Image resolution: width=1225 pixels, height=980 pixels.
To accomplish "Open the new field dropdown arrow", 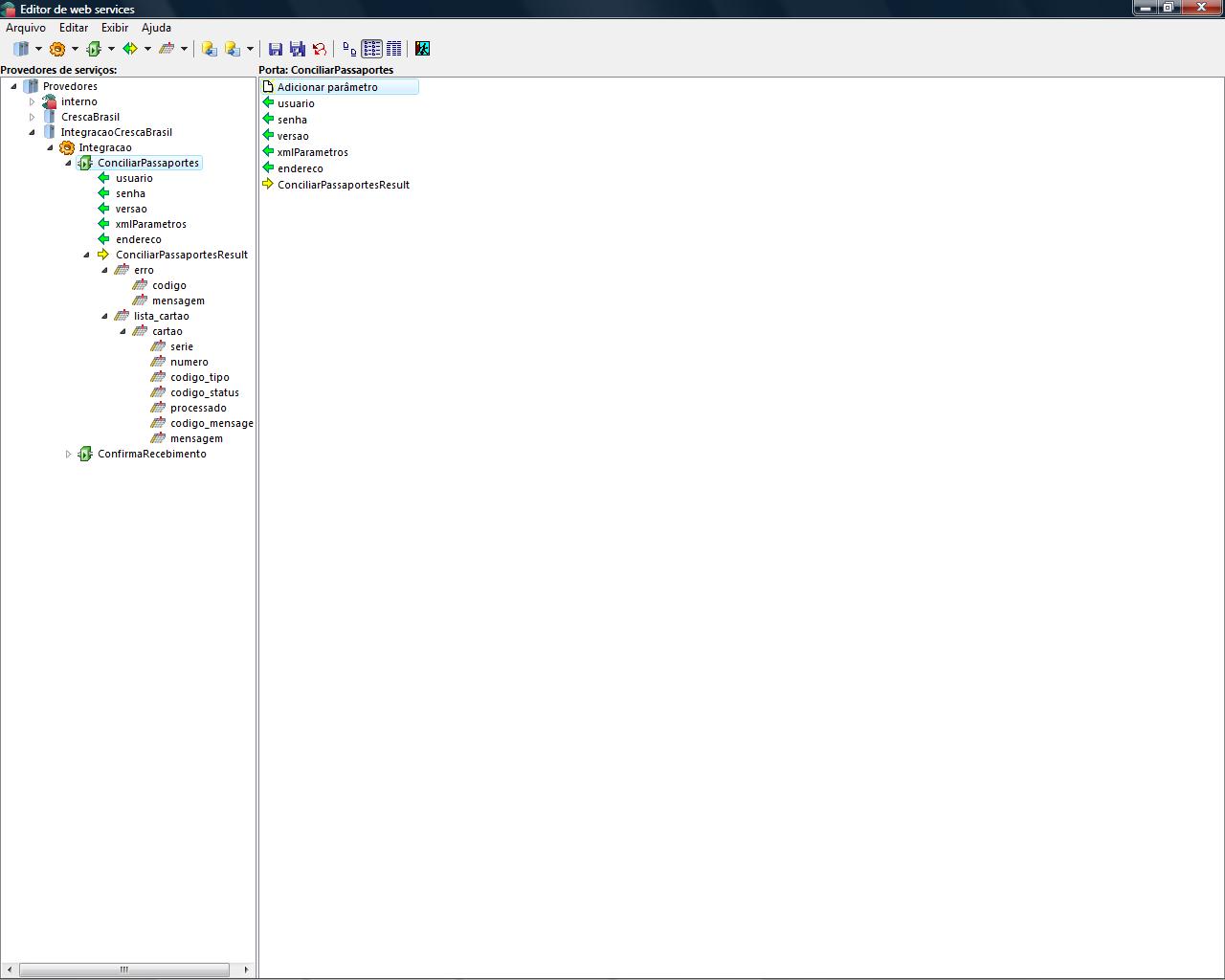I will click(x=184, y=49).
